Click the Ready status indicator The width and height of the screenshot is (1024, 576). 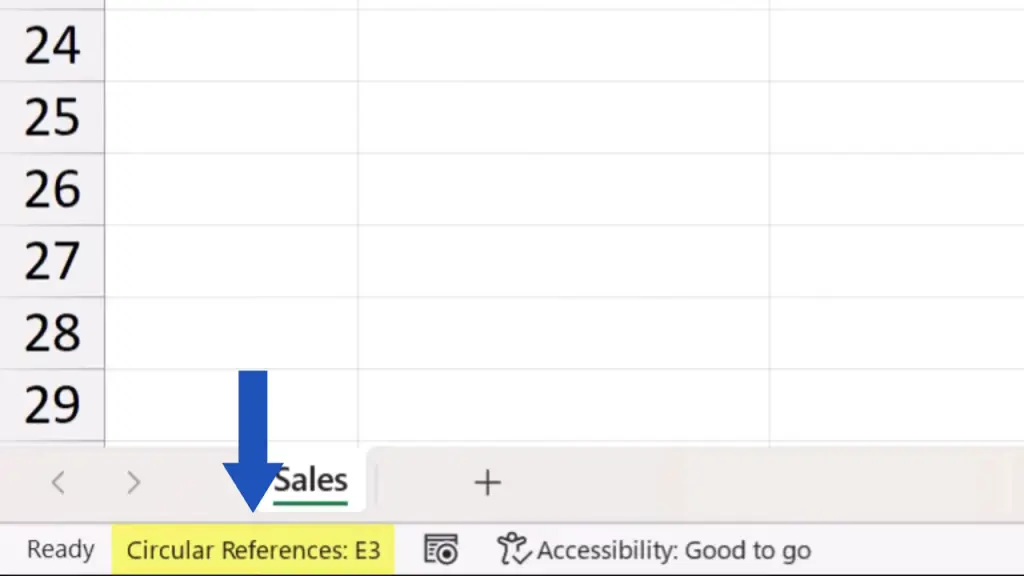click(60, 550)
